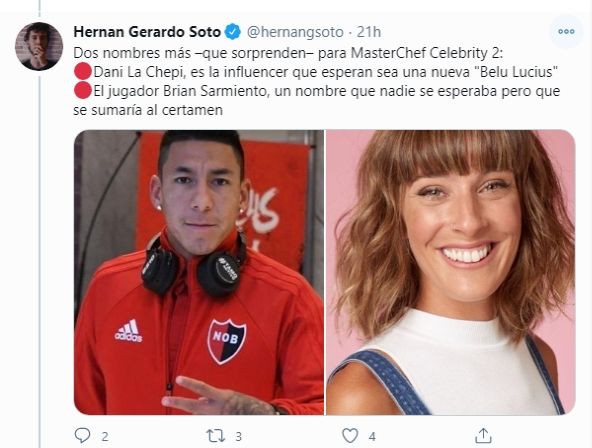This screenshot has height=448, width=592.
Task: Click the retweet arrows icon
Action: point(216,436)
